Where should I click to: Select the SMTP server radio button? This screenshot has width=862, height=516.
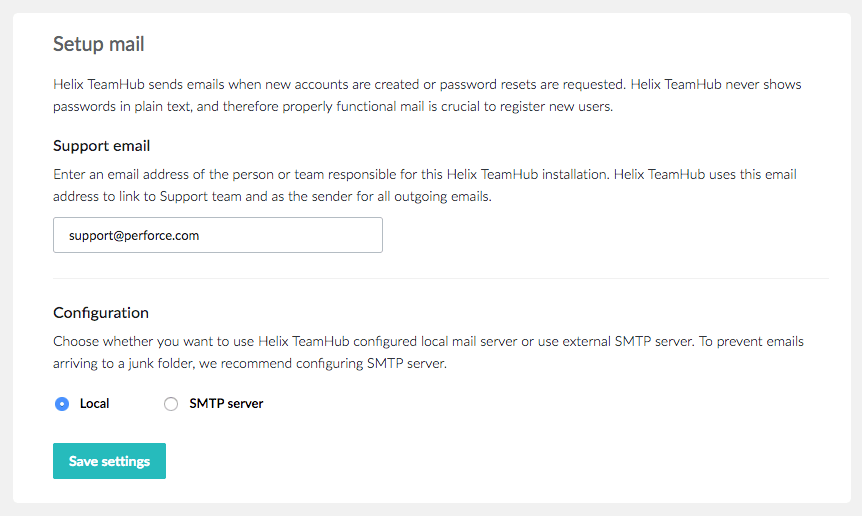tap(171, 404)
